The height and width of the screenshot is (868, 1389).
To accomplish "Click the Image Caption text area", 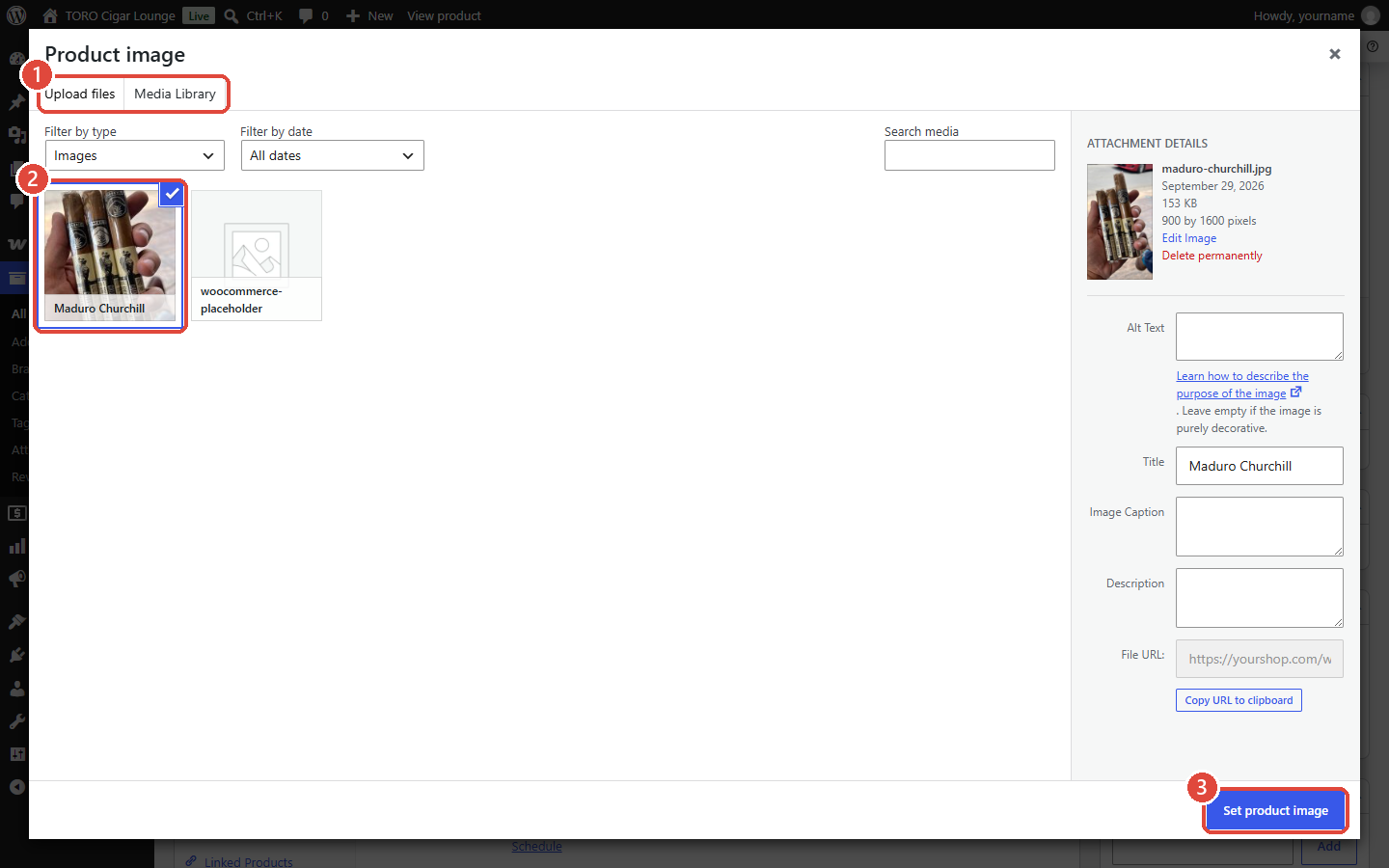I will pos(1260,527).
